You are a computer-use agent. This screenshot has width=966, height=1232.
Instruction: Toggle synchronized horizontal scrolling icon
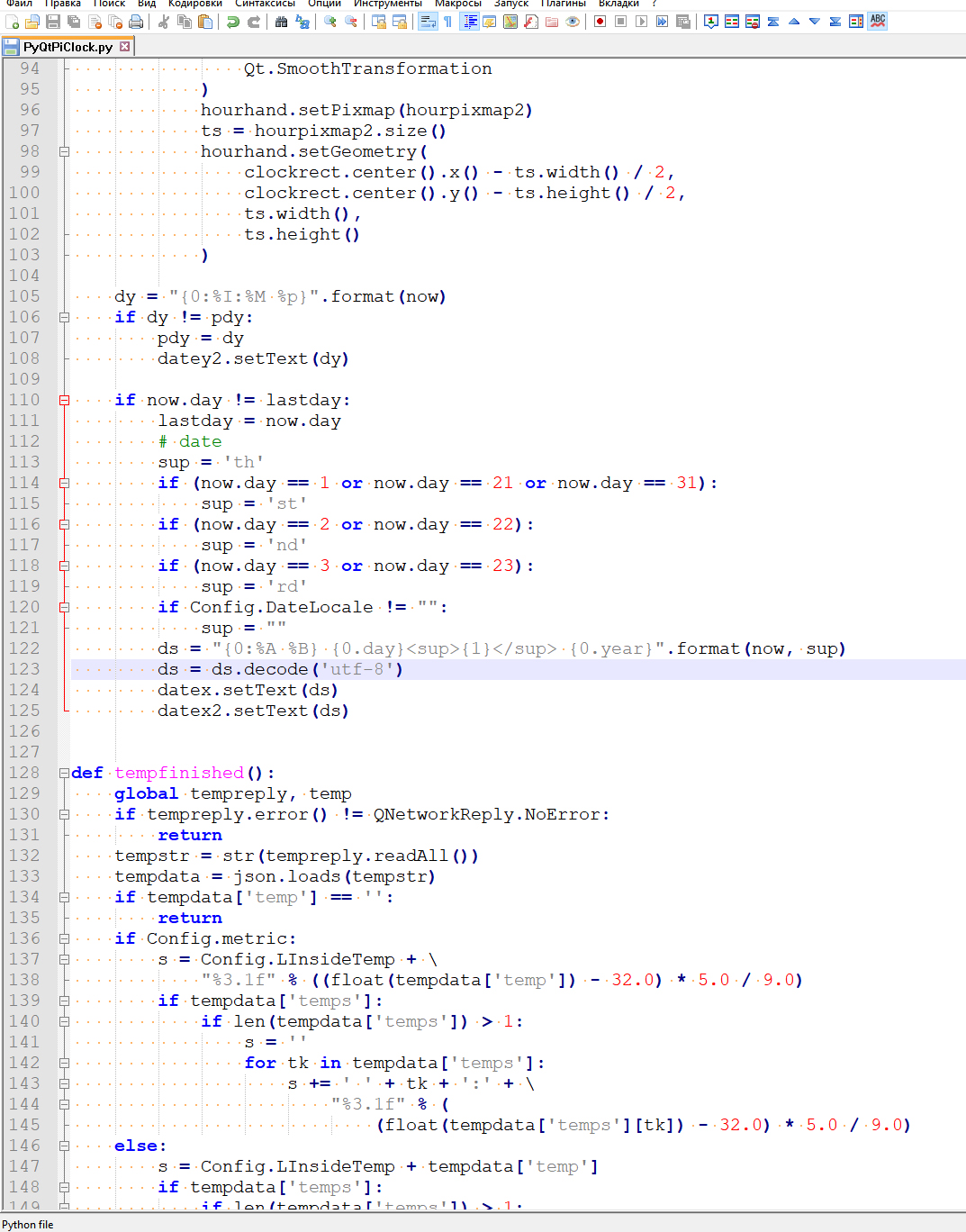400,22
